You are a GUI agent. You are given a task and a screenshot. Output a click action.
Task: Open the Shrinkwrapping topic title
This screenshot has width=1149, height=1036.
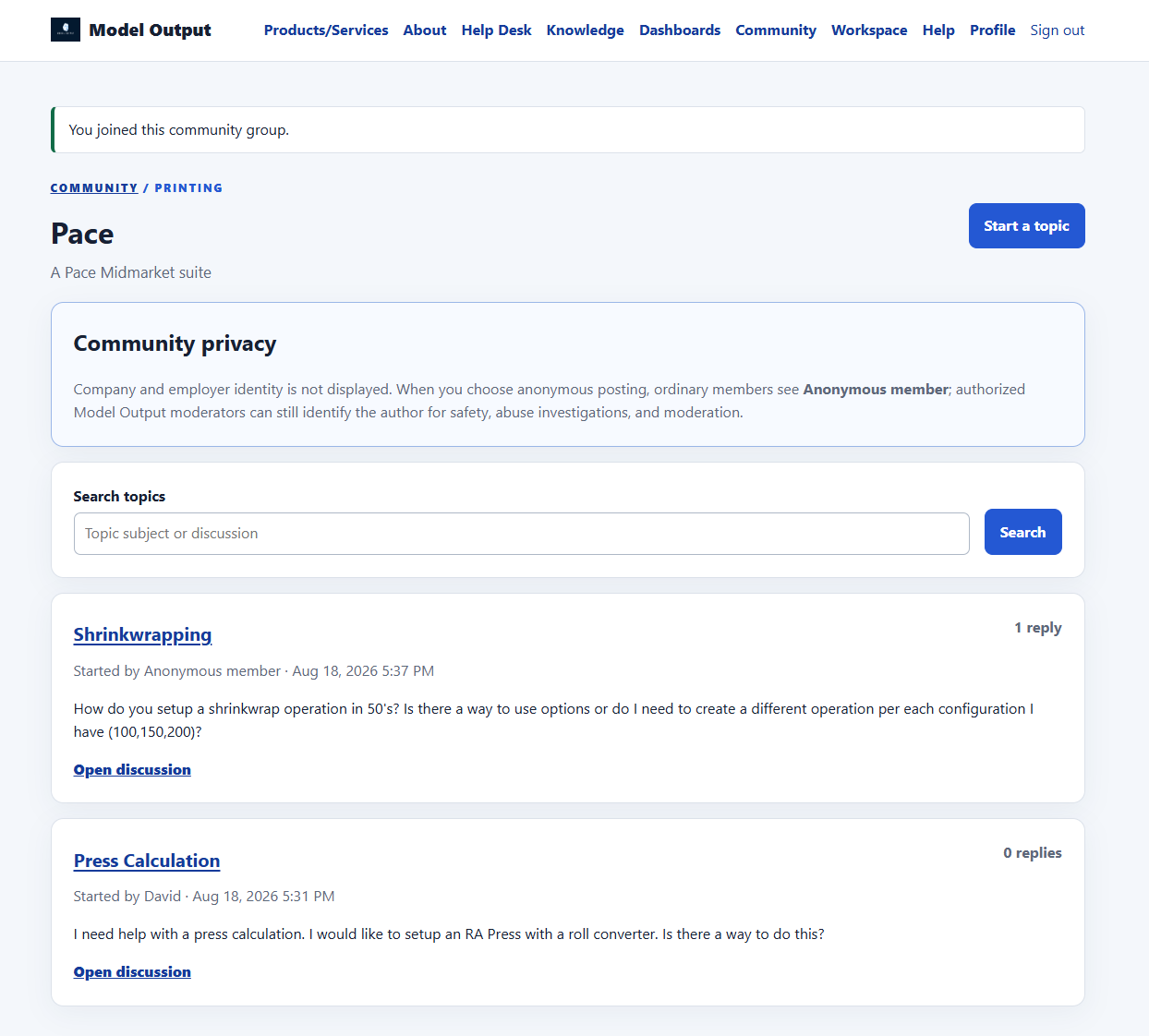tap(142, 635)
